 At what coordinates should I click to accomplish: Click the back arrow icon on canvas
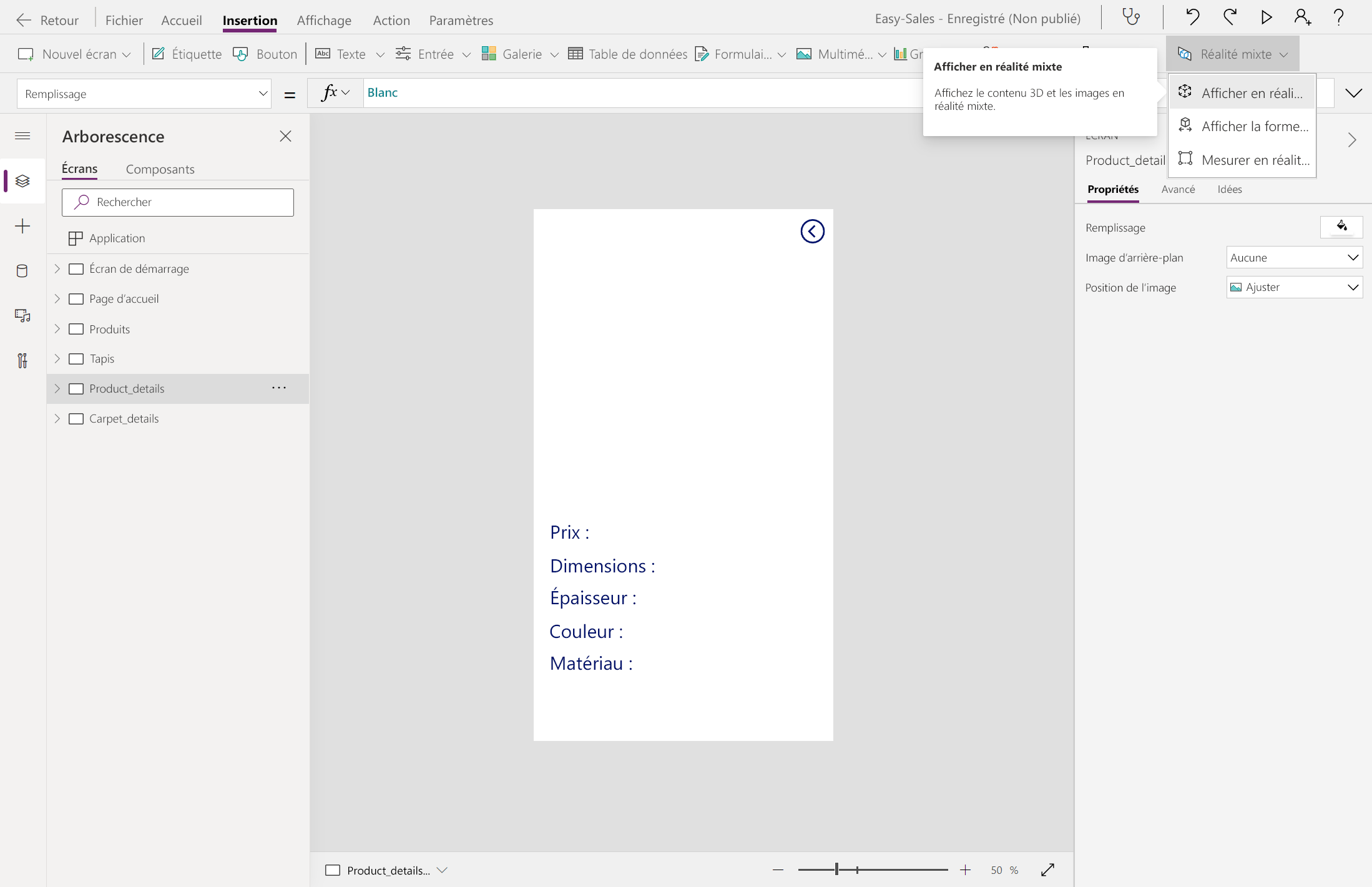pyautogui.click(x=812, y=232)
